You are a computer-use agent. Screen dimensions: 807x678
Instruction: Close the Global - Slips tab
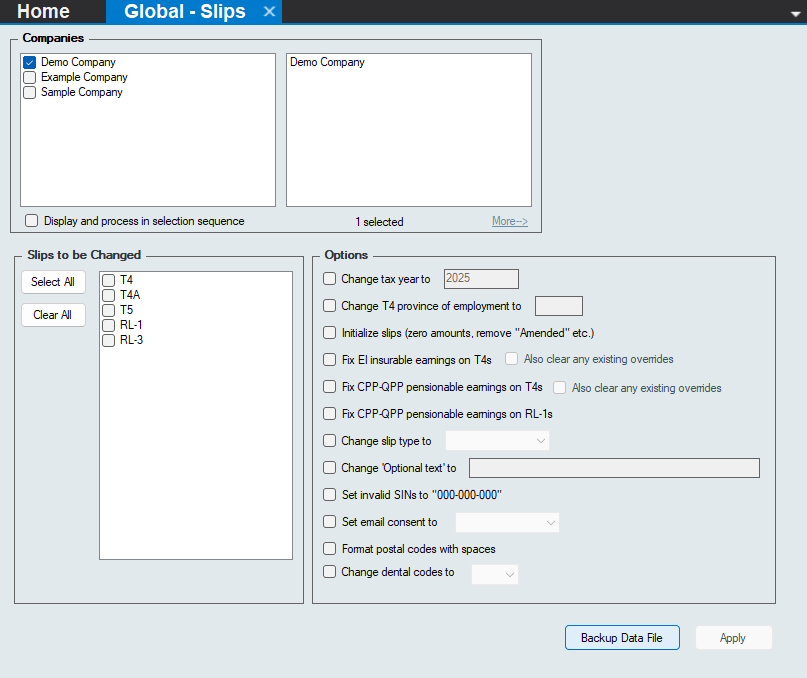(268, 12)
